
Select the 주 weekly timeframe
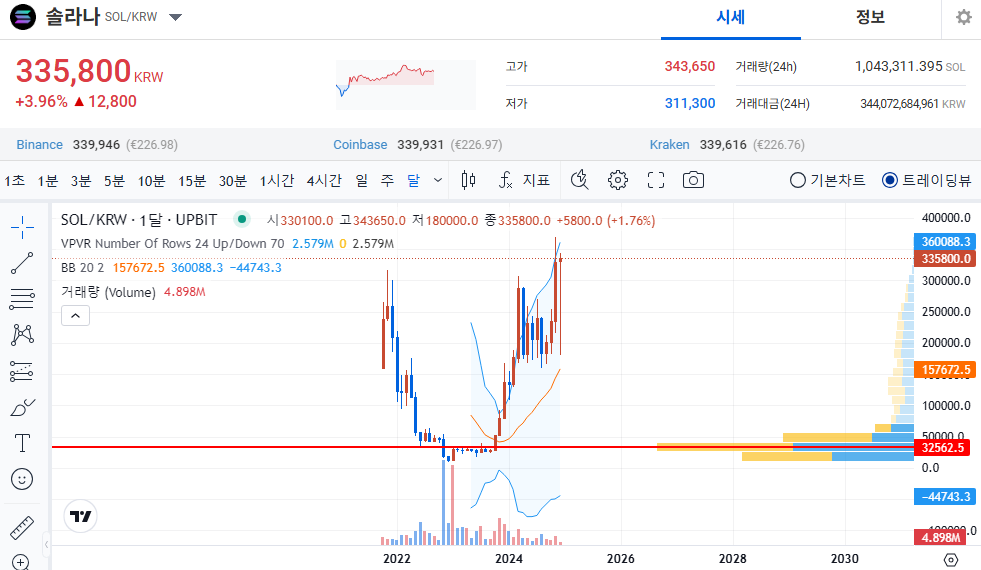click(x=387, y=181)
